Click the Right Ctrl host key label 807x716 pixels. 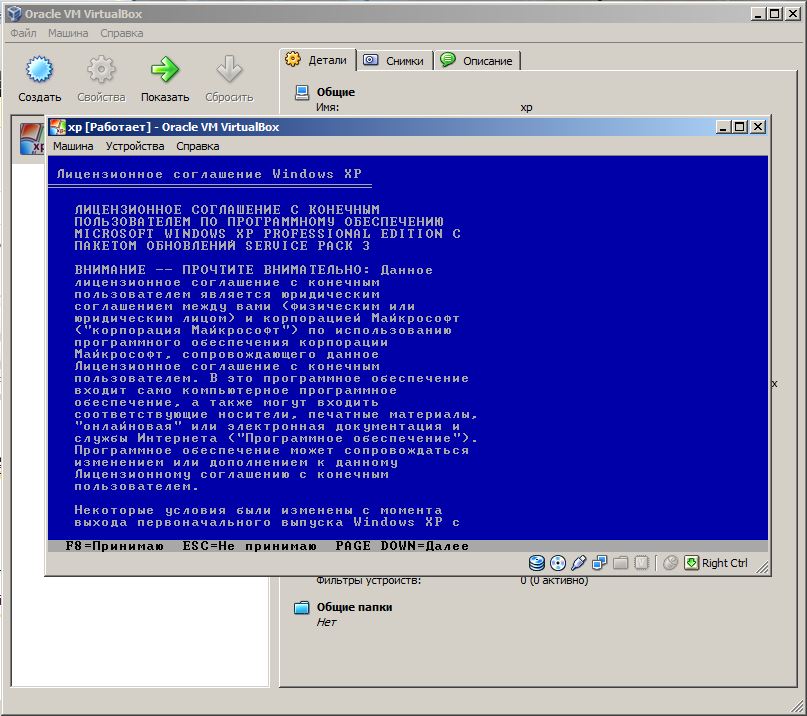pos(725,563)
